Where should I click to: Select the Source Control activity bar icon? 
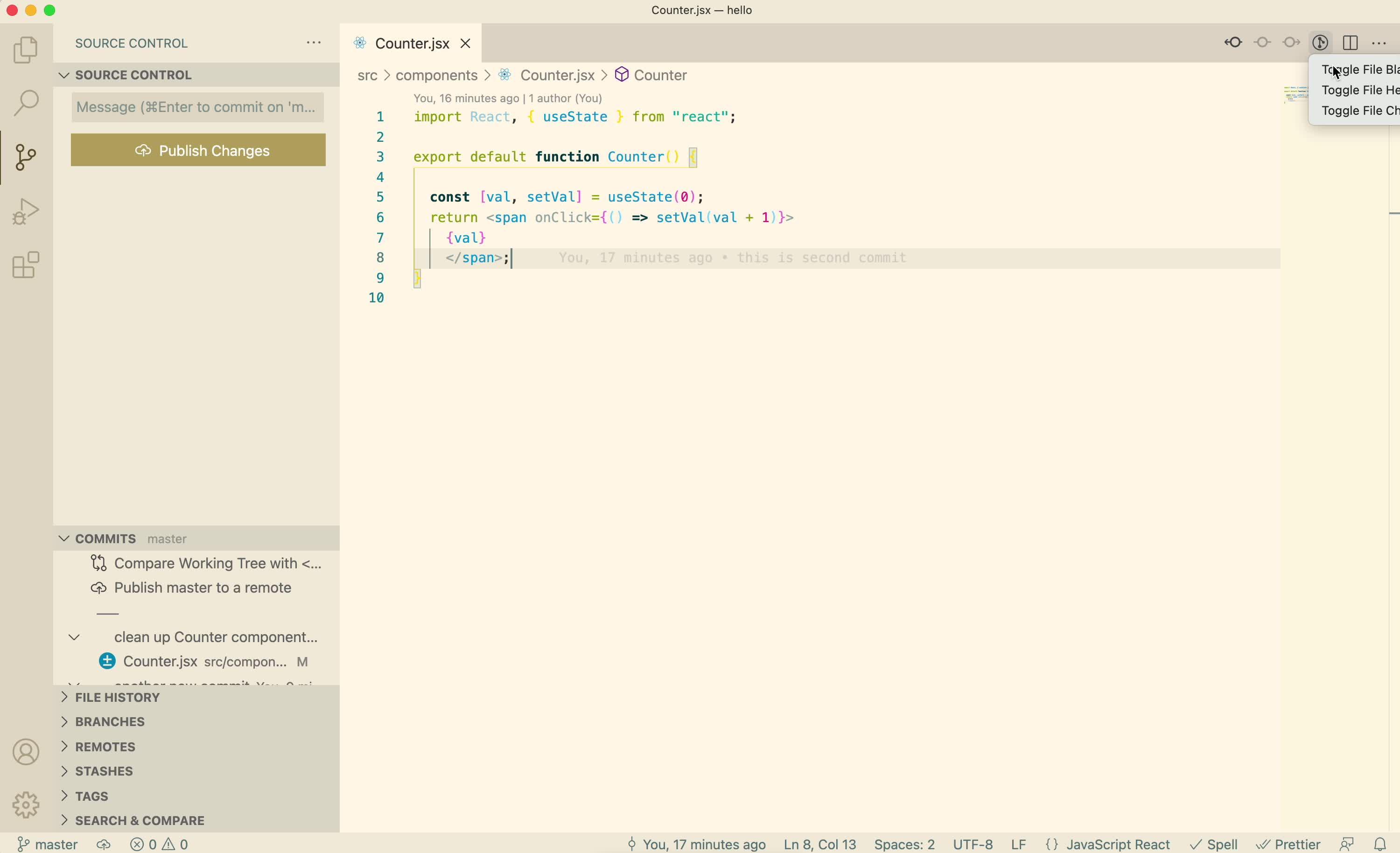26,157
